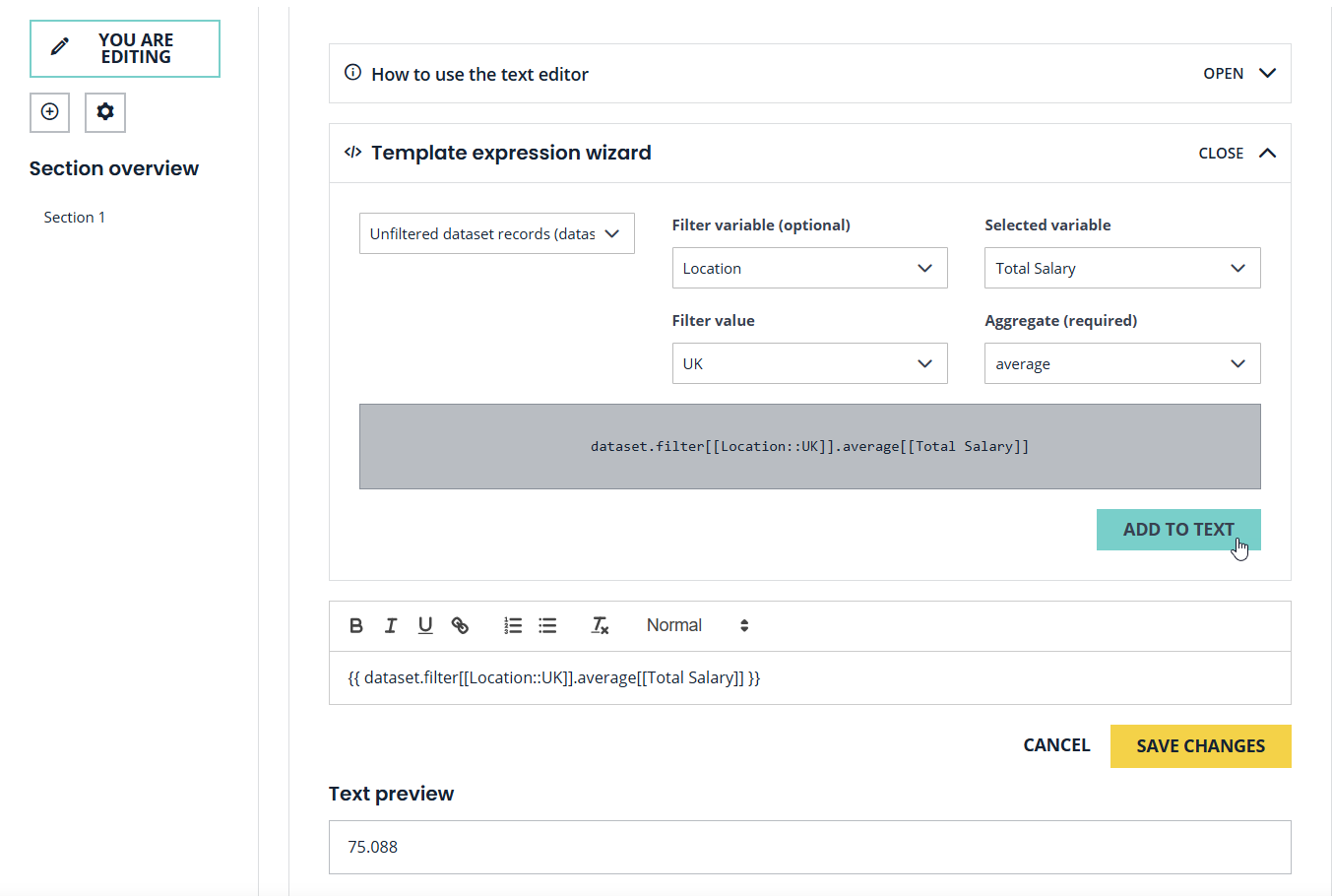Collapse the Template expression wizard
Viewport: 1332px width, 896px height.
click(x=1237, y=153)
